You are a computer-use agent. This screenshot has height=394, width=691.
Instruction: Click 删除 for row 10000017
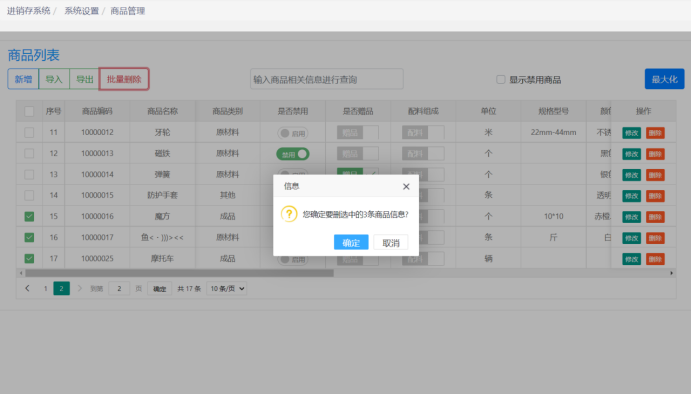point(655,238)
